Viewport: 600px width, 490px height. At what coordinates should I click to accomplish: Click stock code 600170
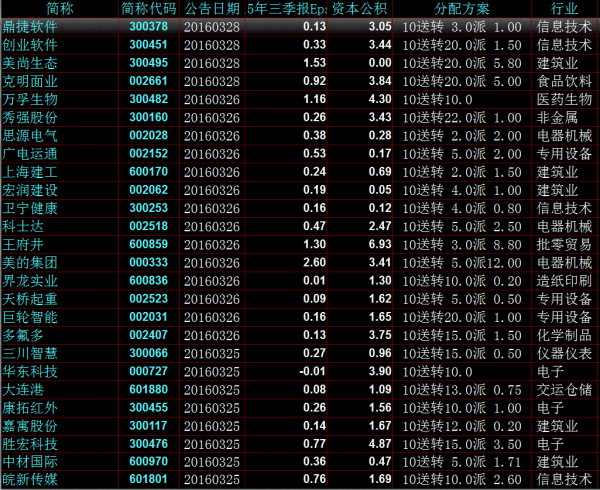148,172
